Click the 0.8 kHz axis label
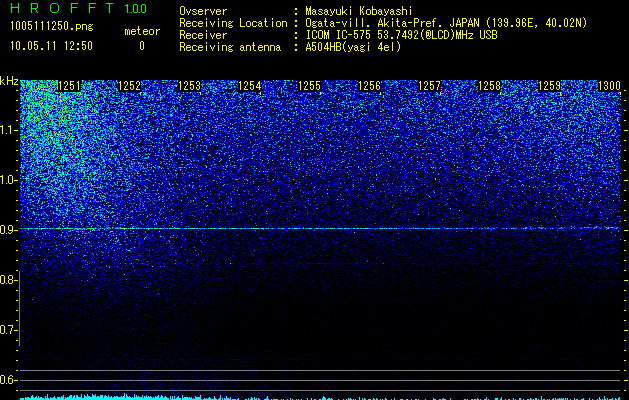The height and width of the screenshot is (400, 629). [x=8, y=280]
